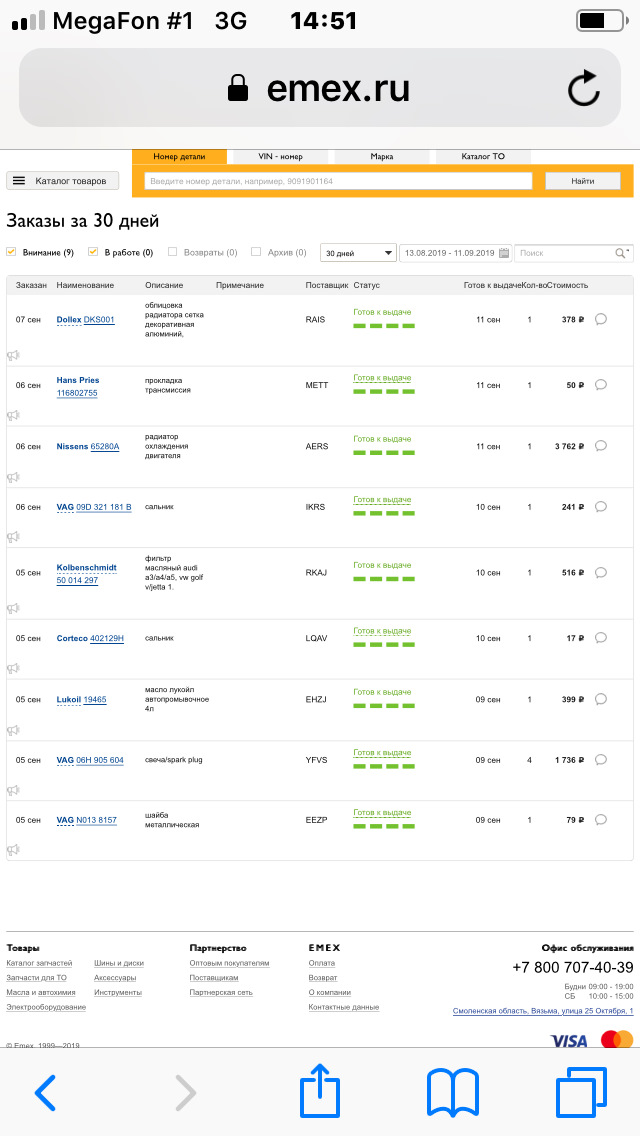Open part link 116802755

pos(77,393)
